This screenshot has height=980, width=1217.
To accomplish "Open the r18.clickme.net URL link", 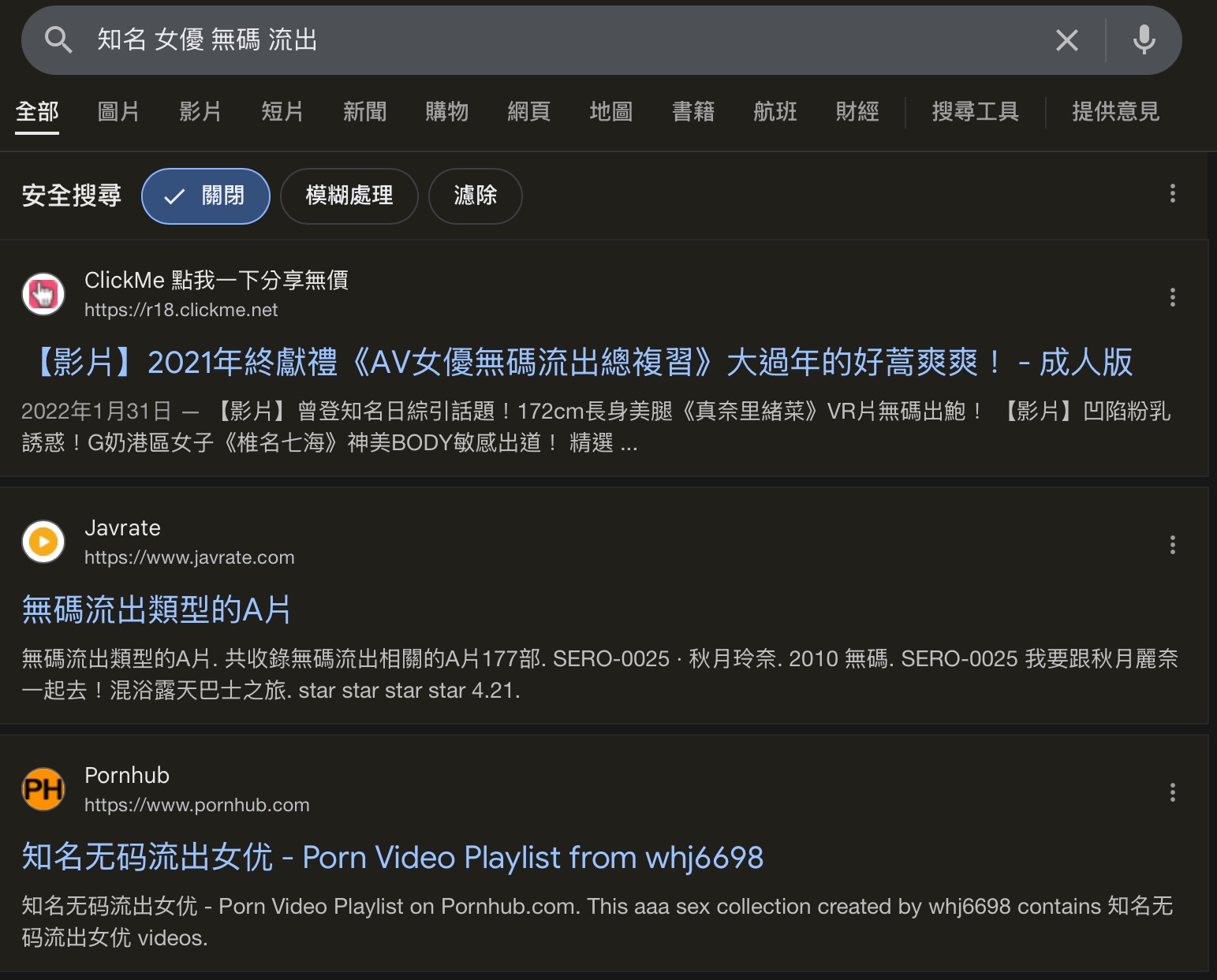I will tap(181, 310).
